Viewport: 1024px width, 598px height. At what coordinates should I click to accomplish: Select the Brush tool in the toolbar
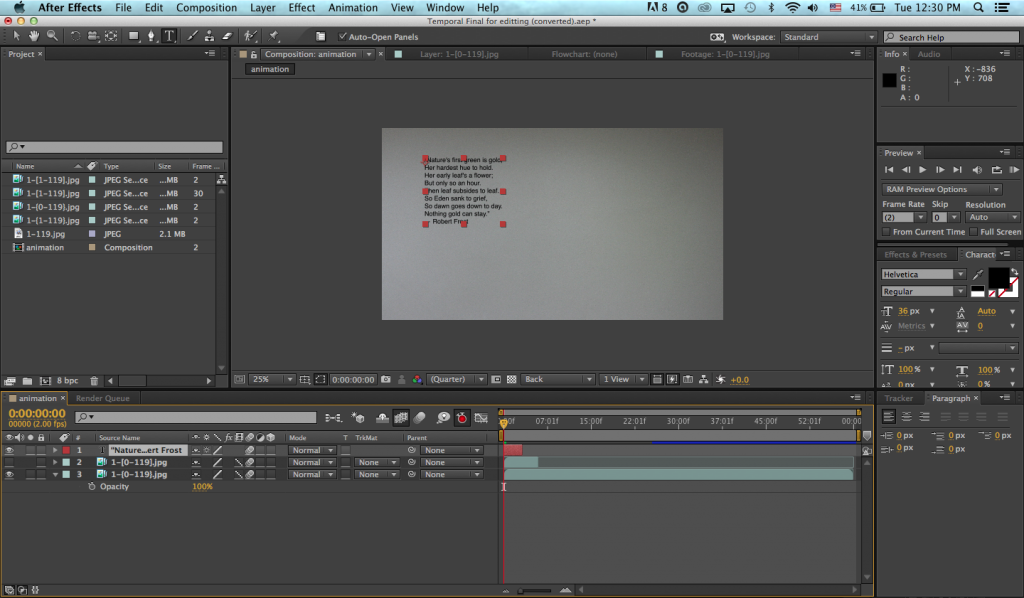(192, 36)
